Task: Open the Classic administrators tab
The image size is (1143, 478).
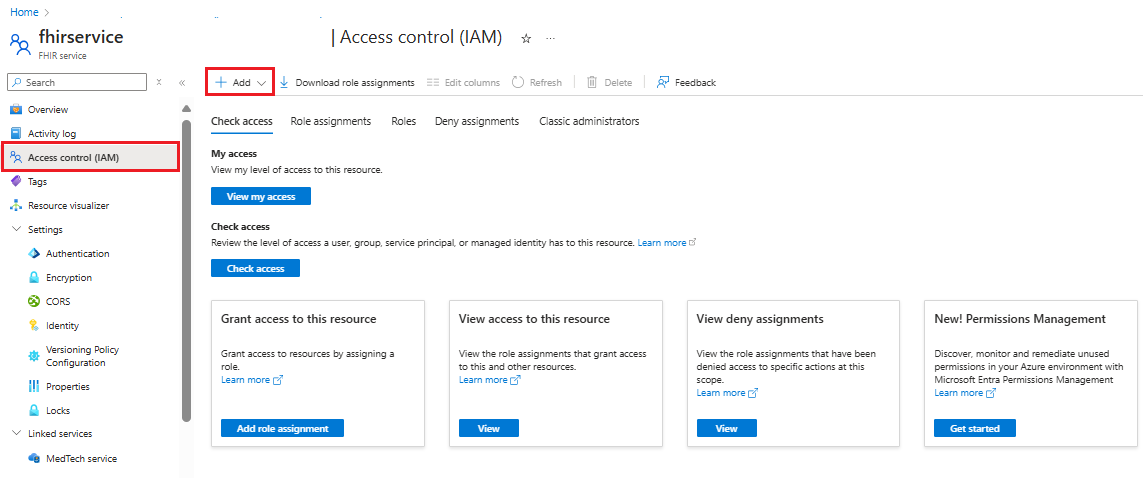Action: click(x=589, y=121)
